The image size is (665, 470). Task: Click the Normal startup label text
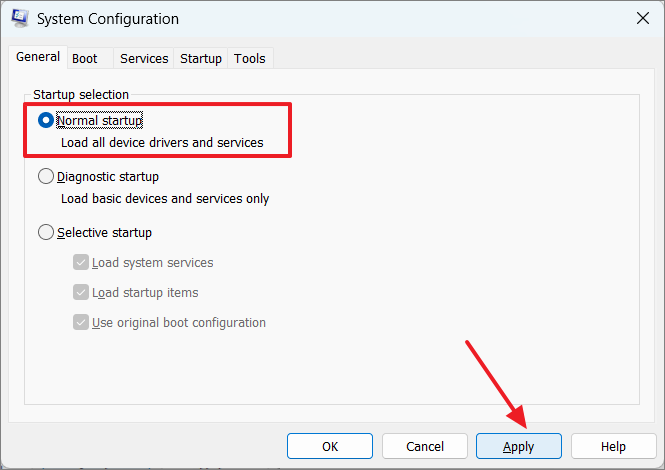pos(100,120)
